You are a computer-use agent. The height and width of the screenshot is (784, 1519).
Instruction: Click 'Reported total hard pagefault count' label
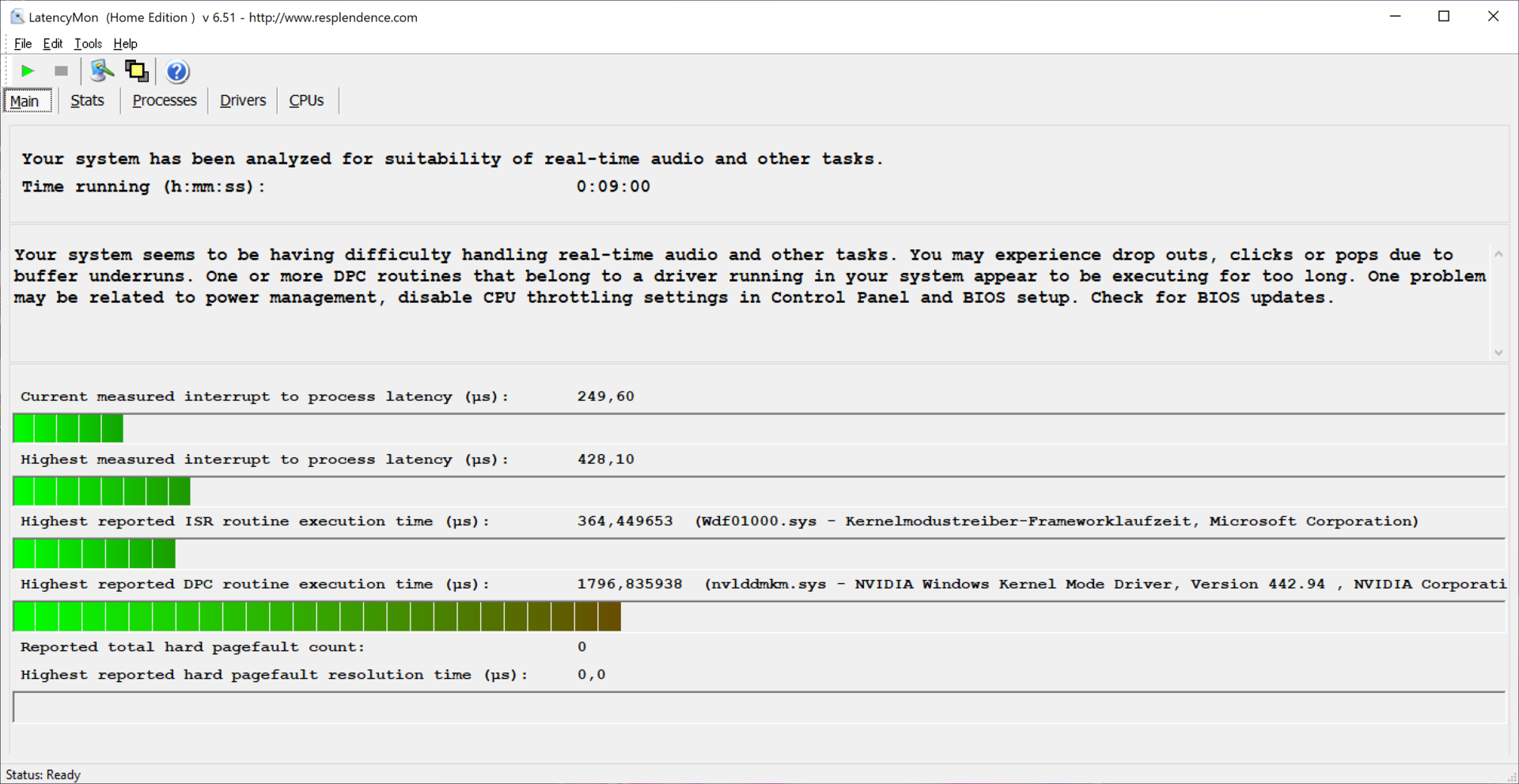pyautogui.click(x=192, y=647)
